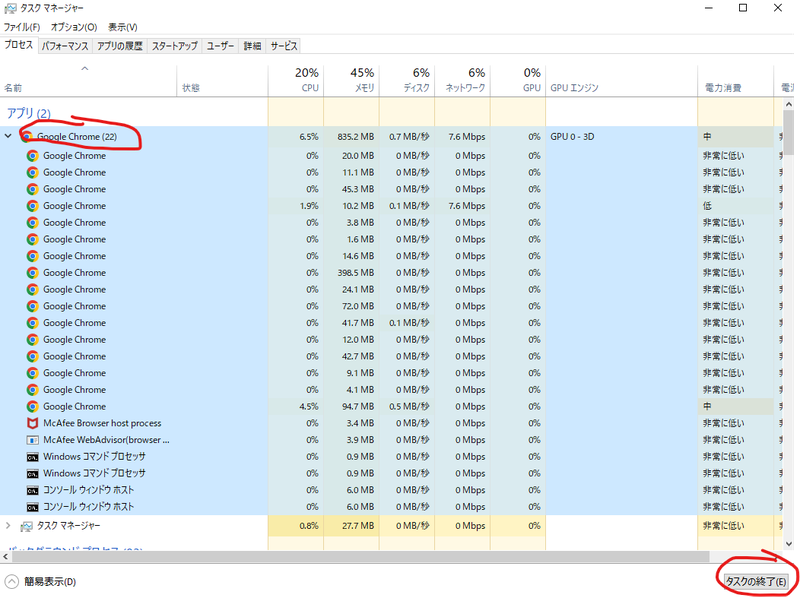Sort by the GPU エンジン column header

click(x=621, y=81)
